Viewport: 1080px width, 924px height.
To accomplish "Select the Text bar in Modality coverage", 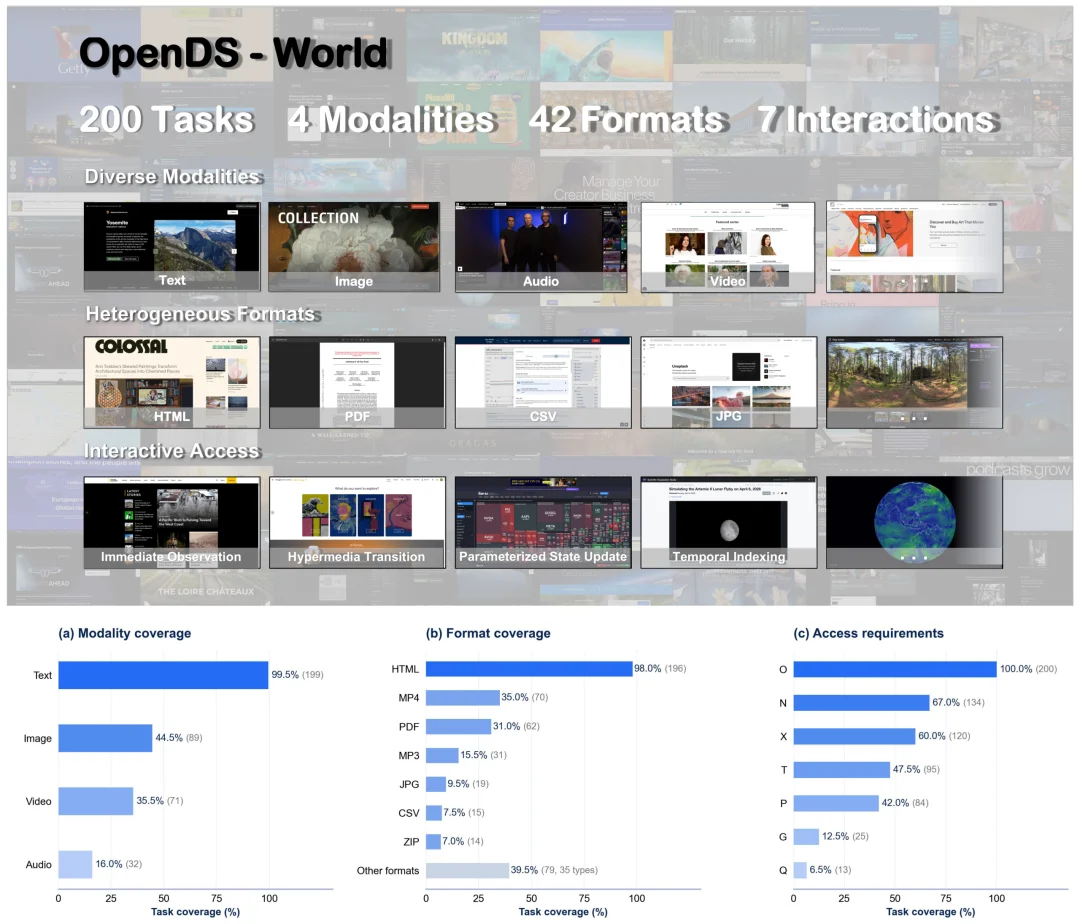I will [163, 675].
